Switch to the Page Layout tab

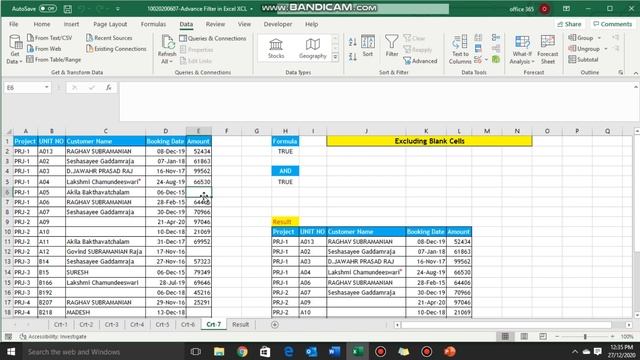(110, 24)
